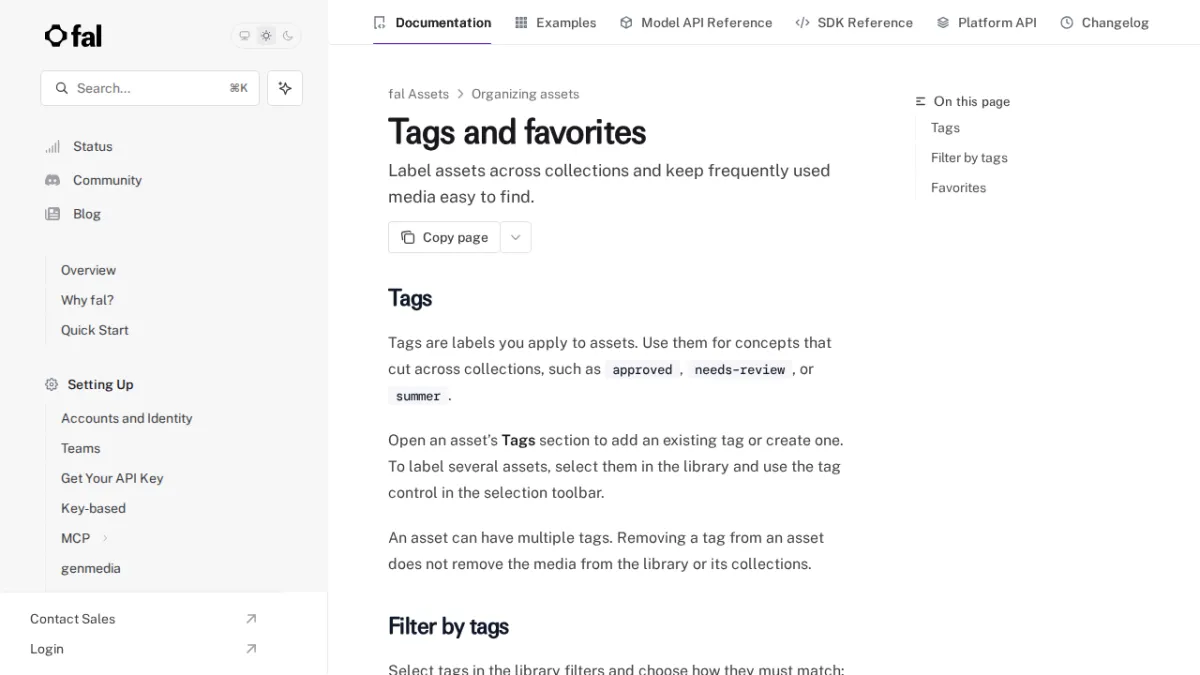Open Platform API tab
The width and height of the screenshot is (1200, 675).
(x=987, y=22)
